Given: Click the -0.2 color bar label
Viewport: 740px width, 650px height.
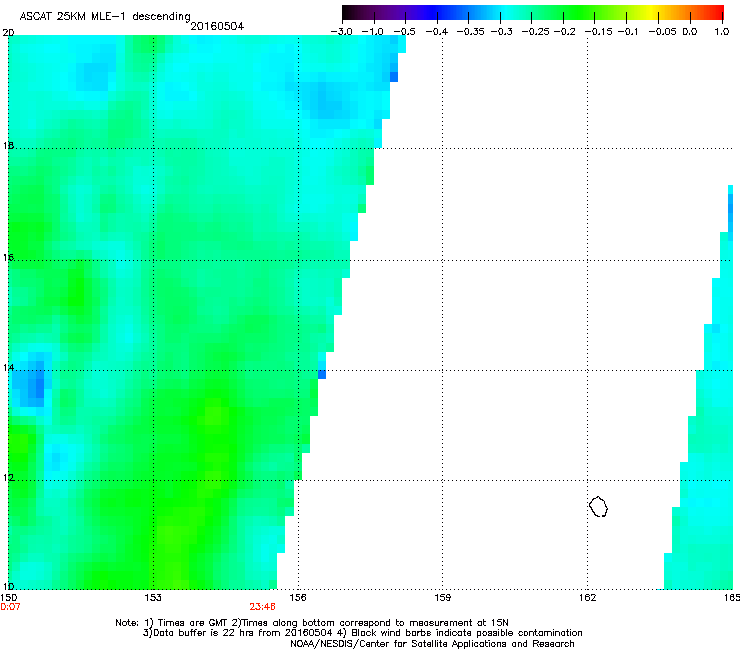Looking at the screenshot, I should (x=565, y=32).
